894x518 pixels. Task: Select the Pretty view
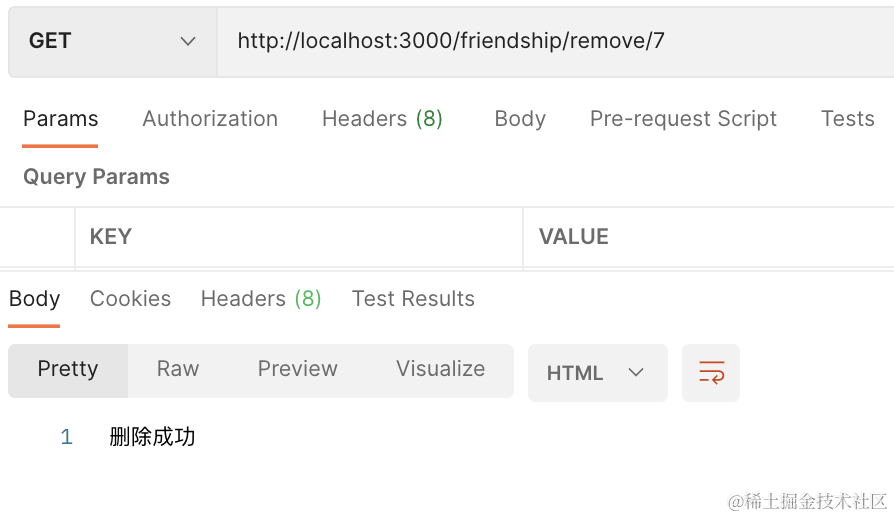68,370
